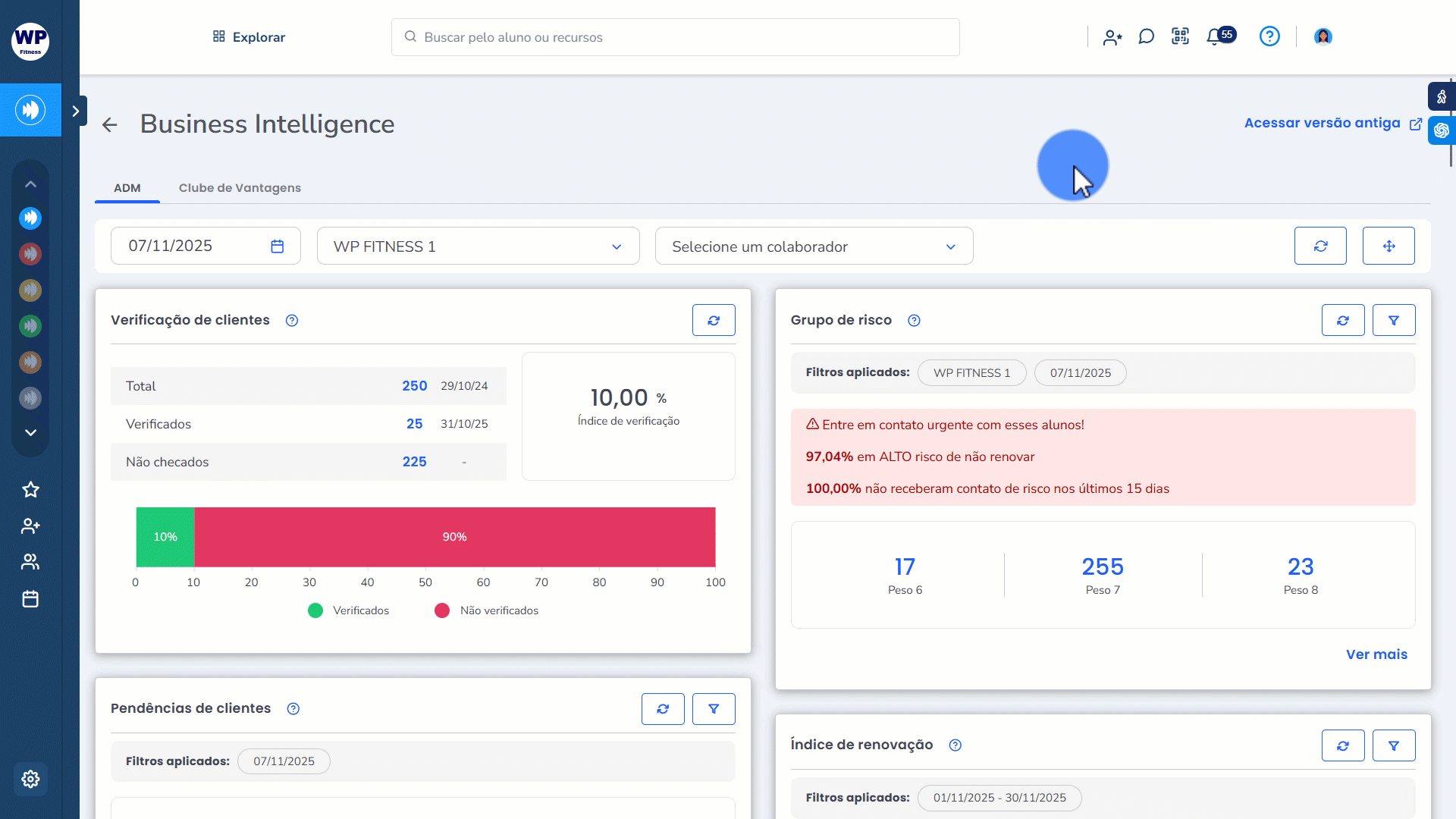The height and width of the screenshot is (819, 1456).
Task: Open Selecione um colaborador dropdown
Action: (814, 246)
